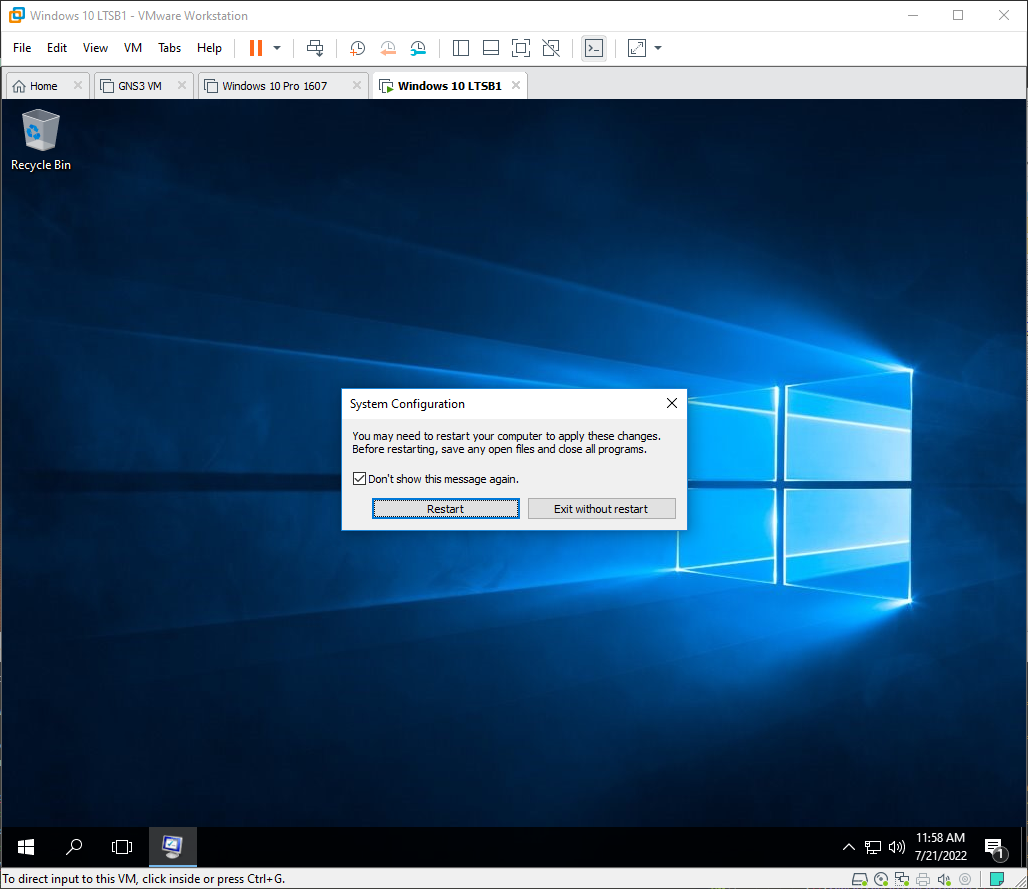
Task: Click the hard disk device status icon
Action: click(860, 879)
